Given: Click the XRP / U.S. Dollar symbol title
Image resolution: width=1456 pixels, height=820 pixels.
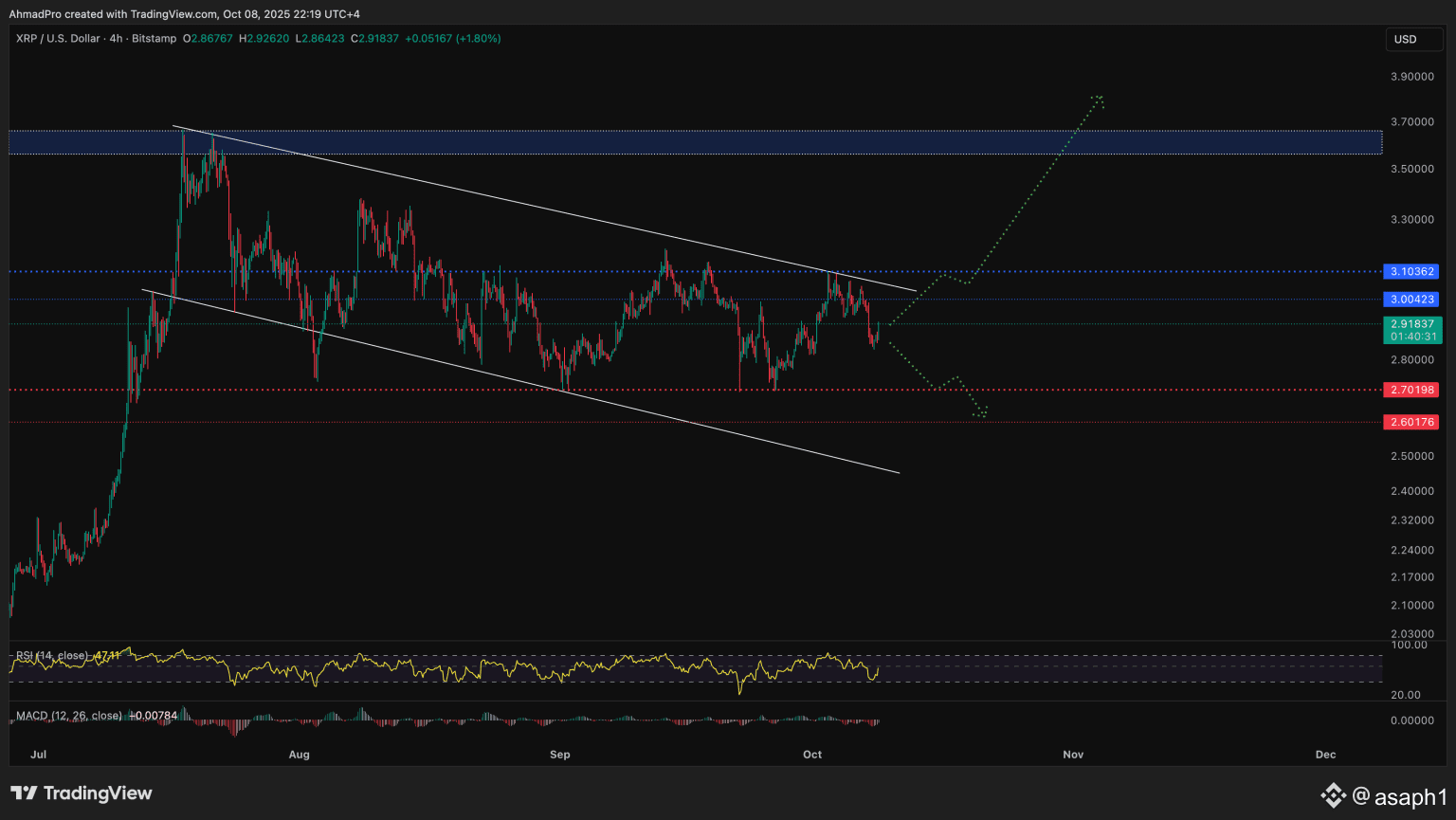Looking at the screenshot, I should tap(57, 39).
